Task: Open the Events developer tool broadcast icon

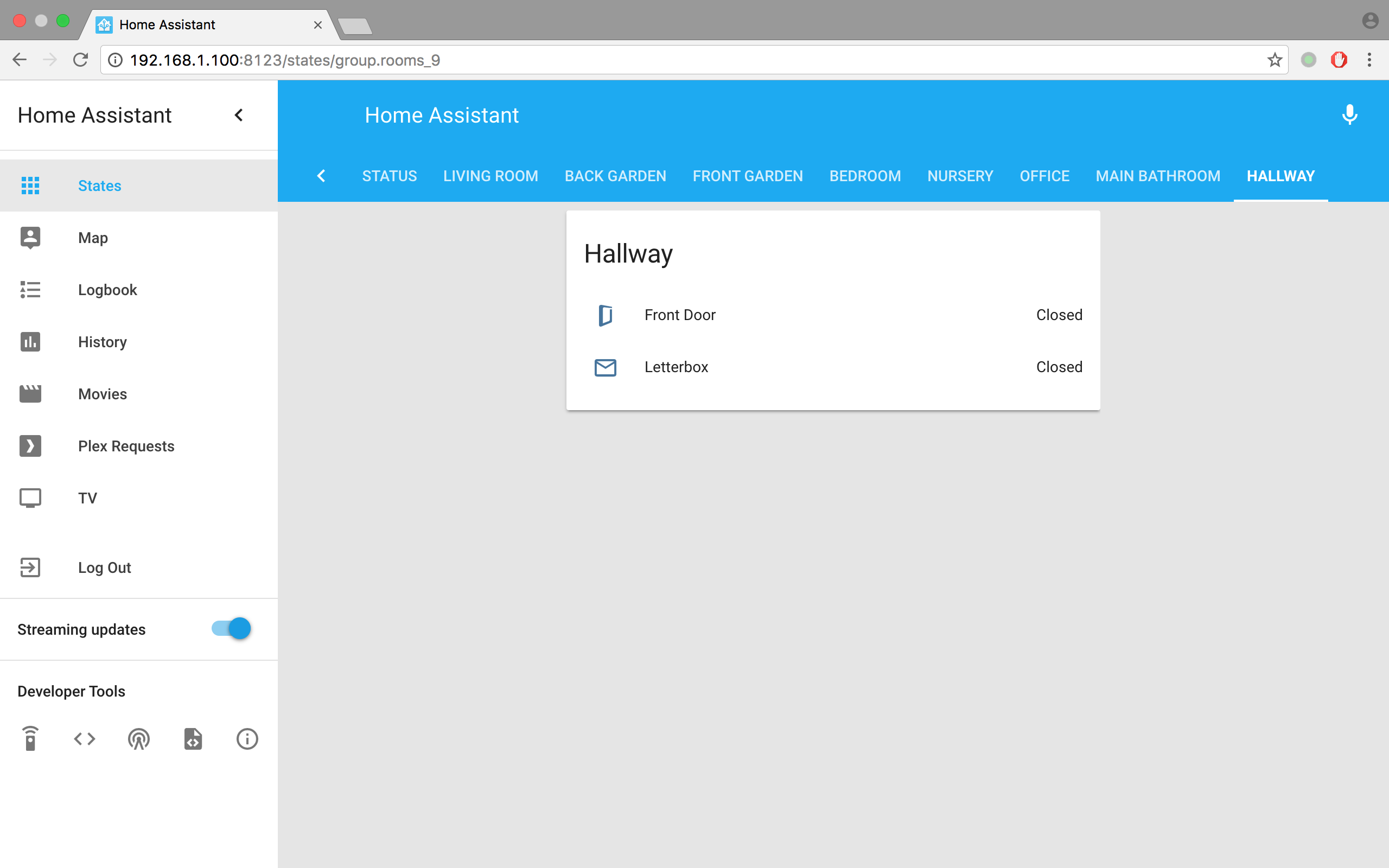Action: (138, 738)
